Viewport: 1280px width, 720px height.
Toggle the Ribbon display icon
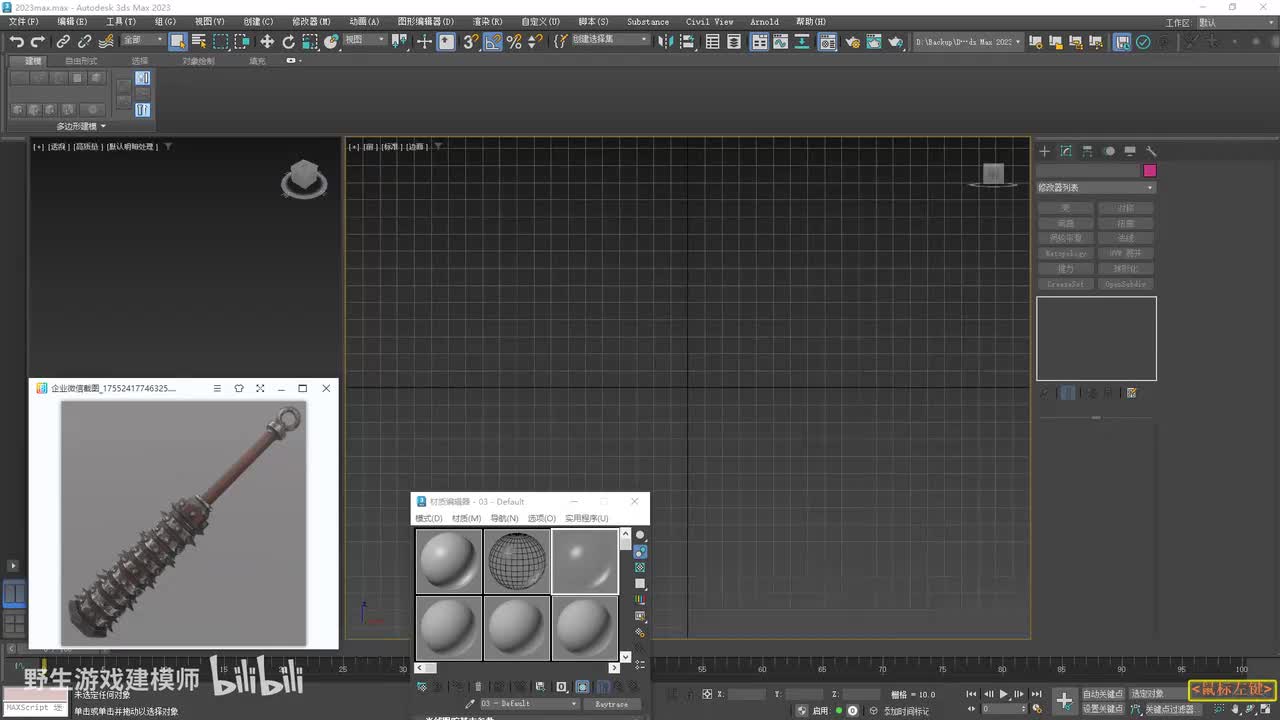tap(760, 42)
